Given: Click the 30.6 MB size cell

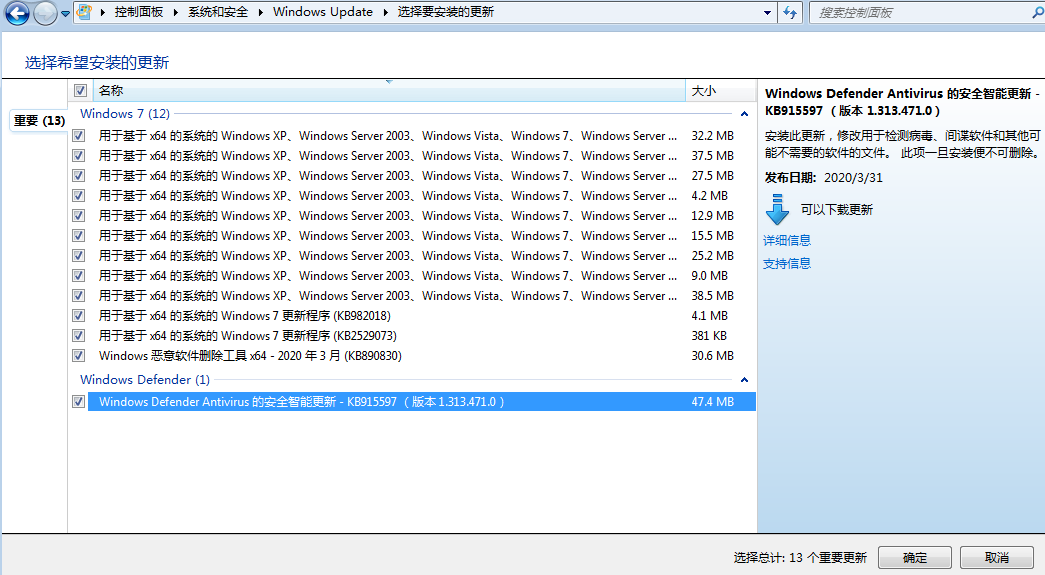Looking at the screenshot, I should 712,356.
